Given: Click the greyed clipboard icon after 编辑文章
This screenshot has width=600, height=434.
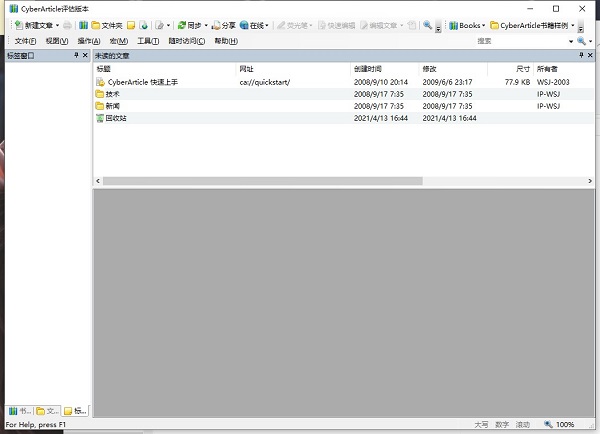Looking at the screenshot, I should pyautogui.click(x=412, y=26).
